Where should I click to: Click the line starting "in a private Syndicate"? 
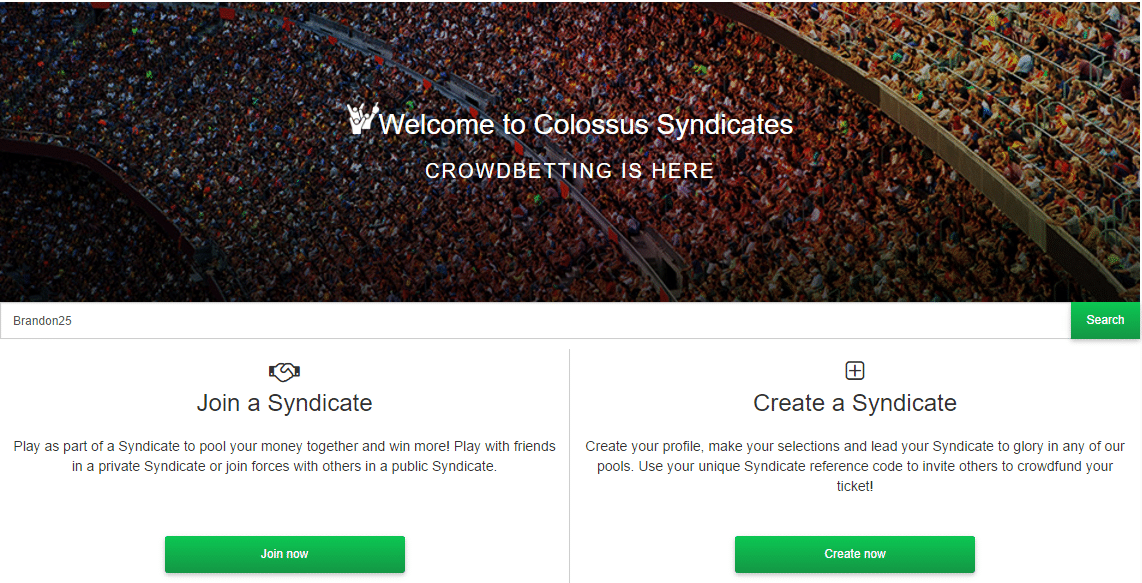coord(285,466)
